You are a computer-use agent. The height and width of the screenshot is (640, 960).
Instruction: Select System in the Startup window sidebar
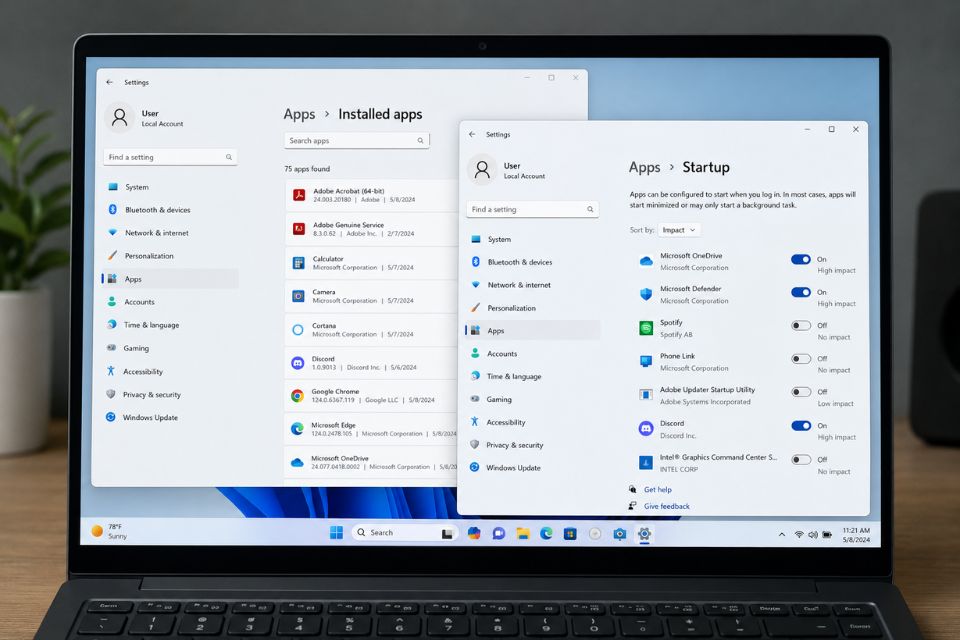[533, 239]
